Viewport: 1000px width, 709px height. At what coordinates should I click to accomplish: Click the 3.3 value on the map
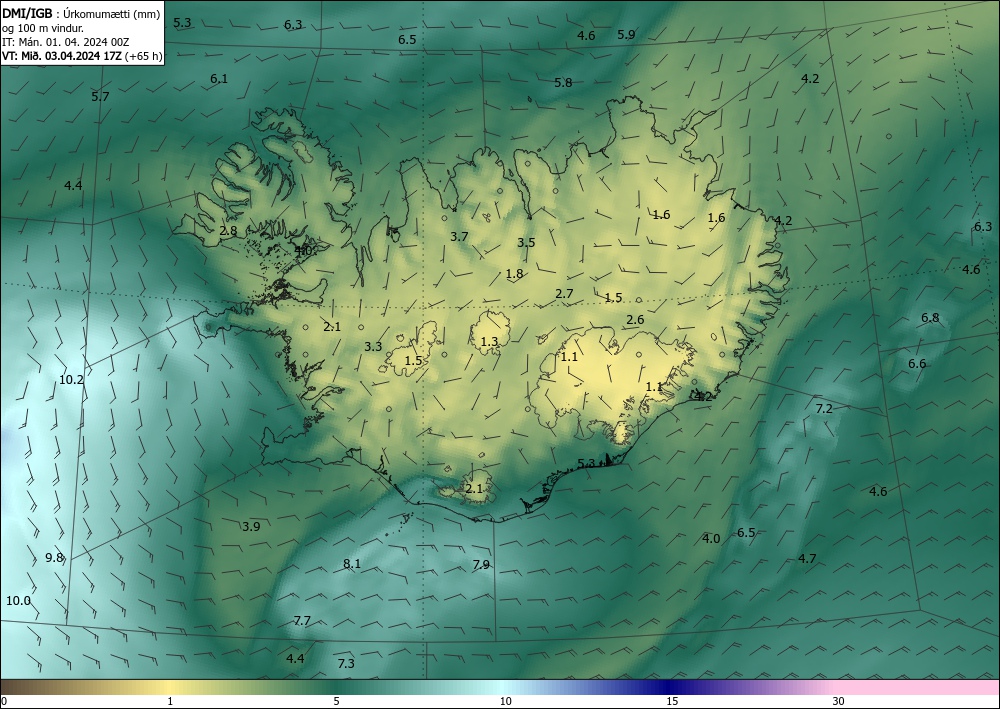pyautogui.click(x=373, y=346)
